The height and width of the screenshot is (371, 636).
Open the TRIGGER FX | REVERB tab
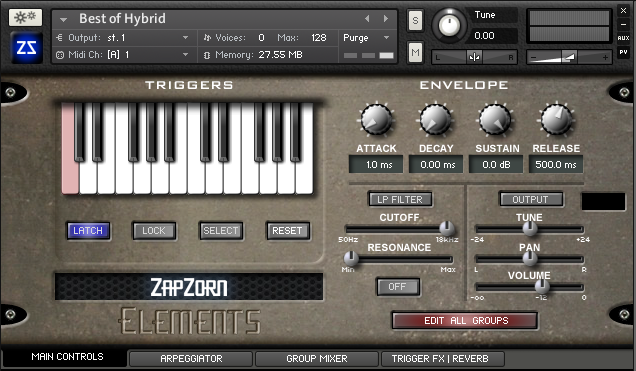pyautogui.click(x=443, y=358)
